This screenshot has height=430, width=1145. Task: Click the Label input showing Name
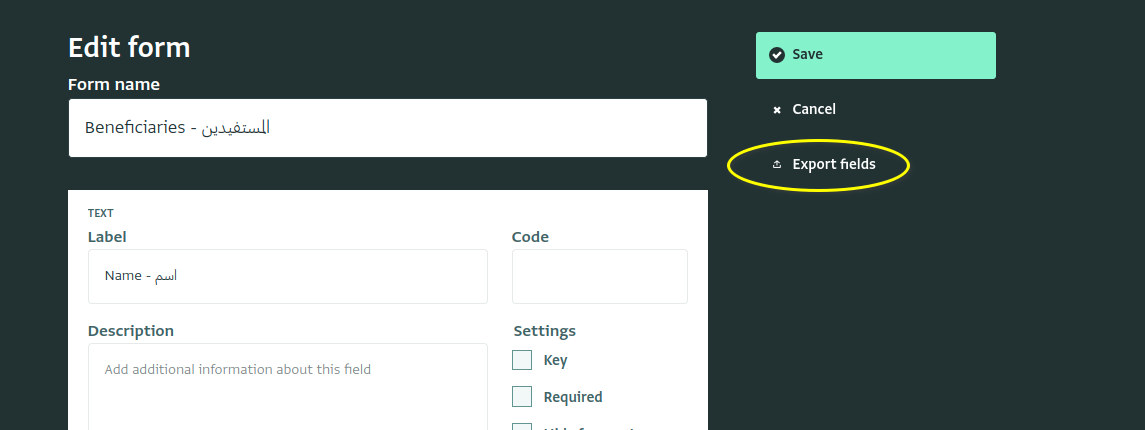pyautogui.click(x=288, y=276)
